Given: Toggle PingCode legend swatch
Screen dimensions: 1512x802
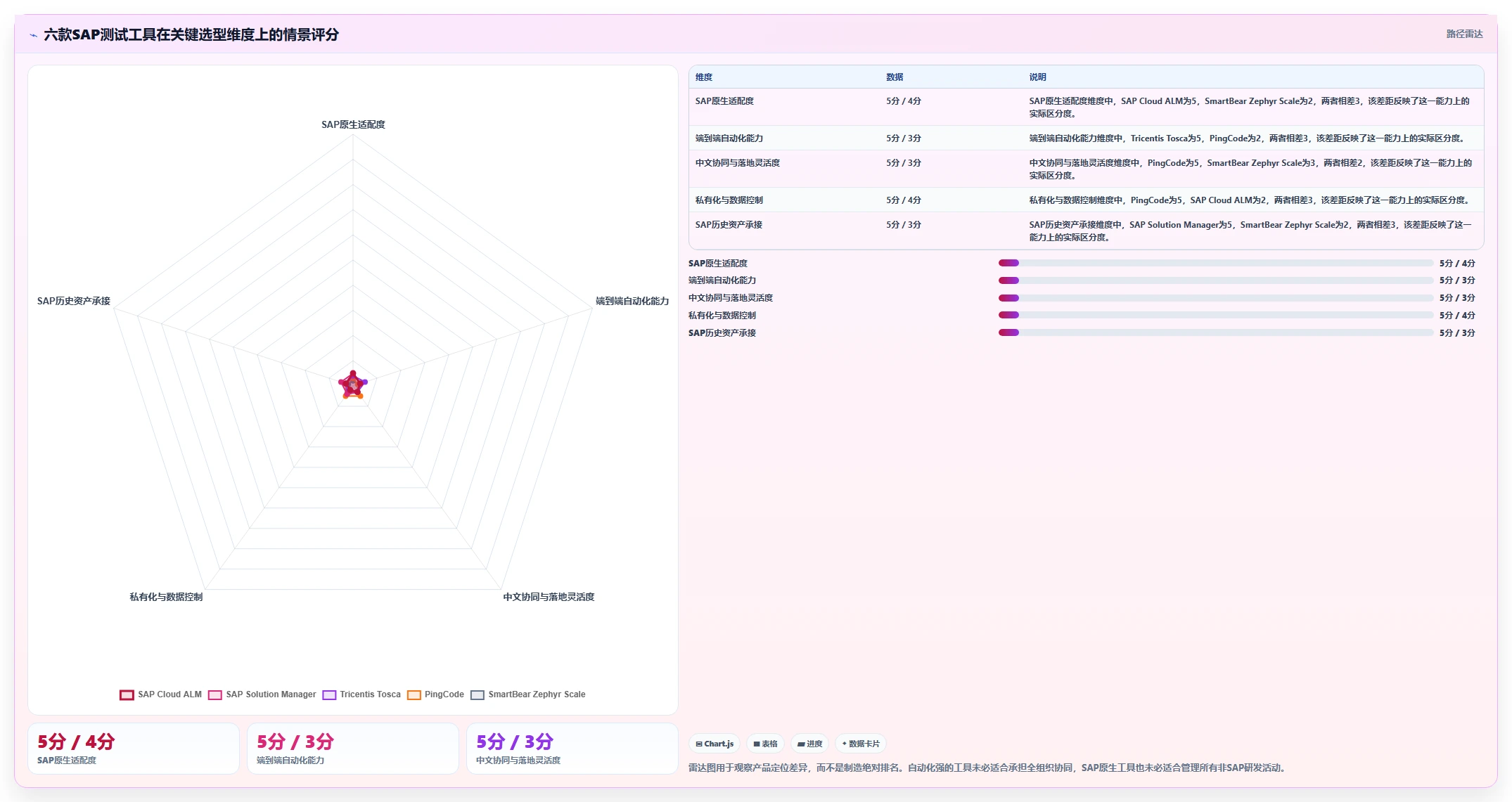Looking at the screenshot, I should coord(414,694).
